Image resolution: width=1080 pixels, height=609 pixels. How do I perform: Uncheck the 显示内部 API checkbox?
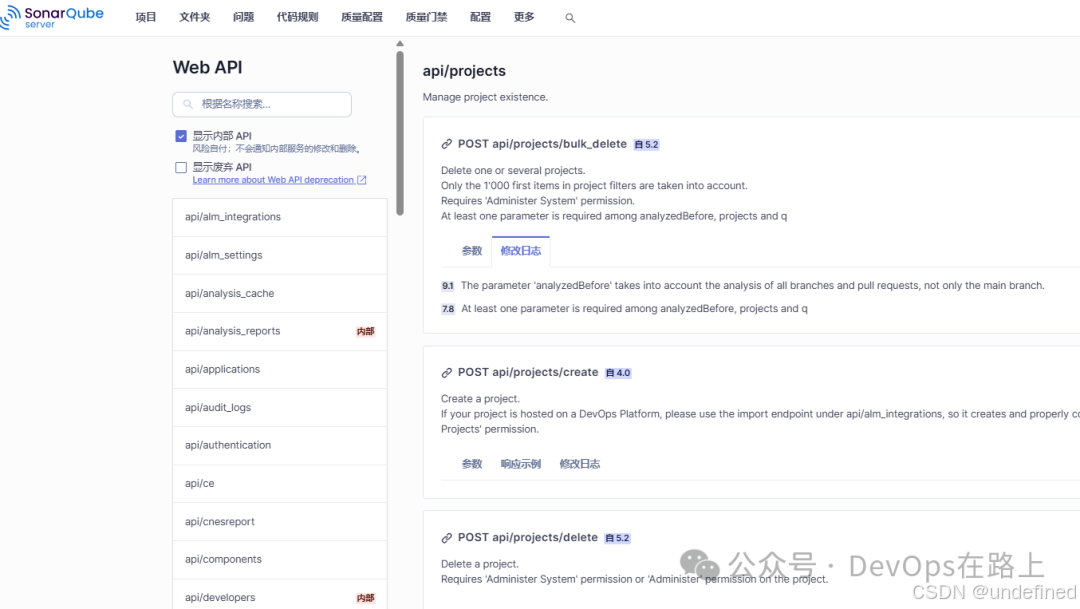pyautogui.click(x=181, y=136)
